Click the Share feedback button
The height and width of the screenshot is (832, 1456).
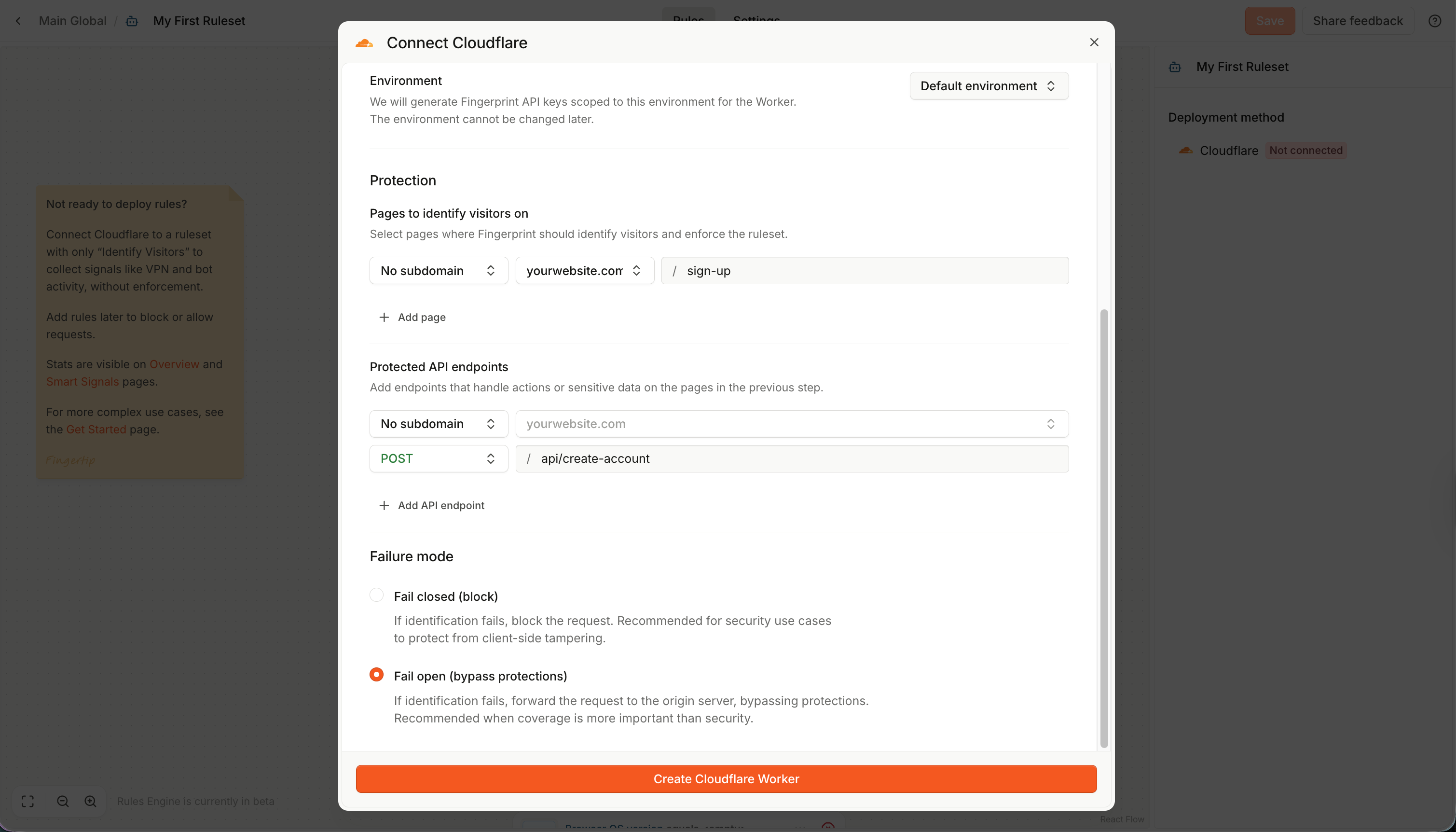(x=1357, y=21)
